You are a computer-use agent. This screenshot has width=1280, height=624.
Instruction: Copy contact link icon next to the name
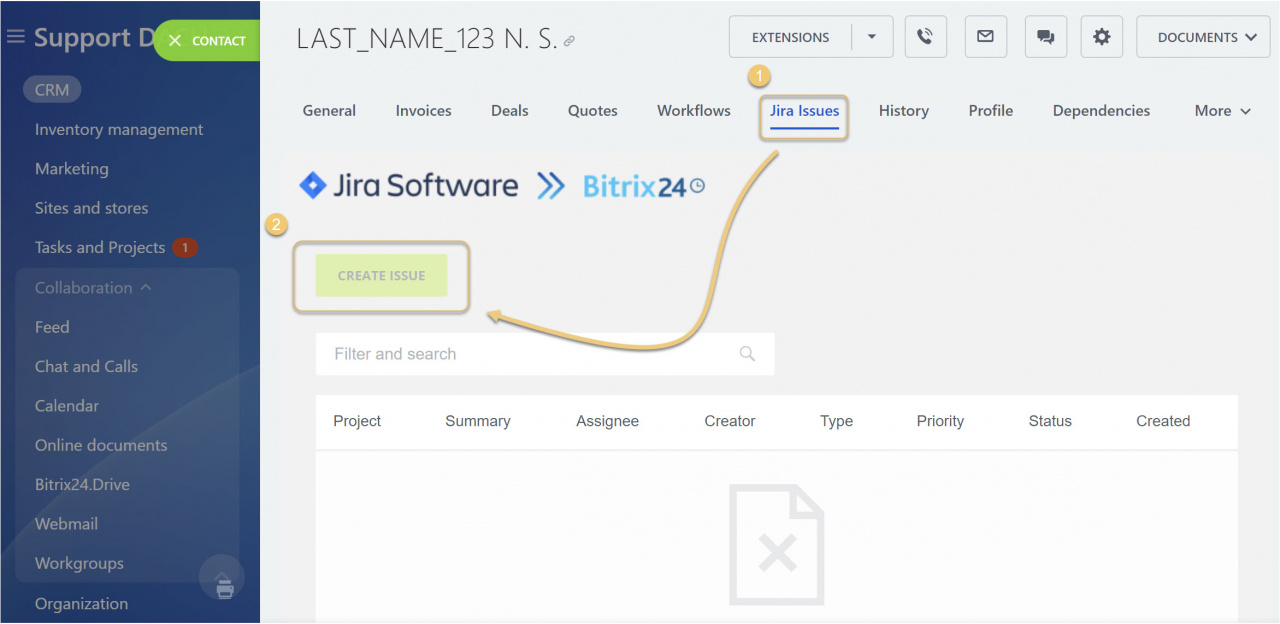click(x=569, y=41)
